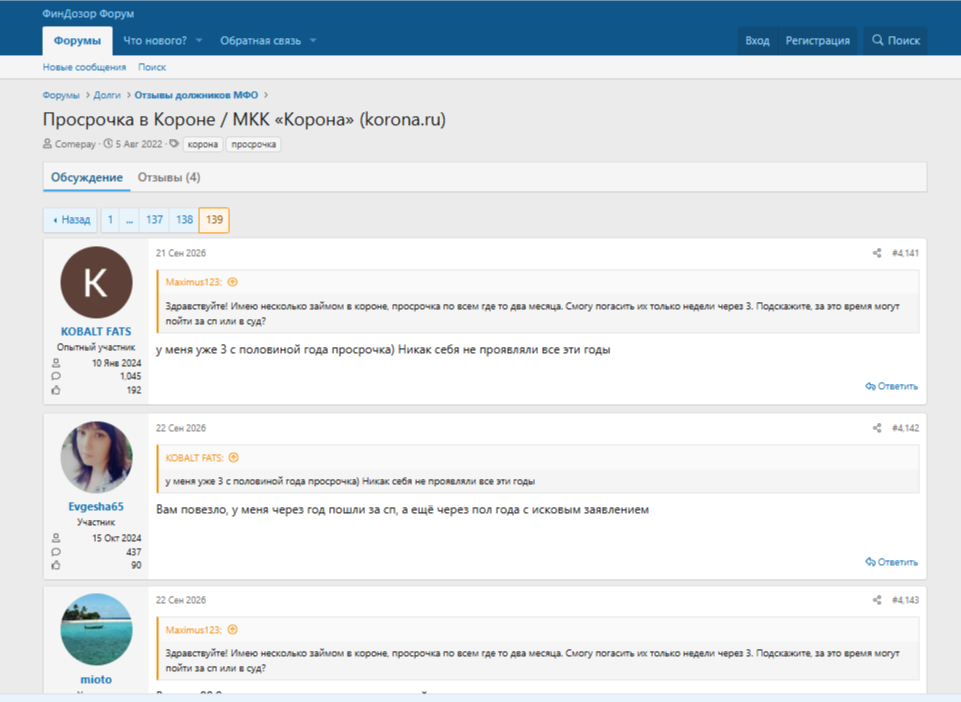Open the Evgesha65 username link
This screenshot has width=961, height=702.
[96, 506]
